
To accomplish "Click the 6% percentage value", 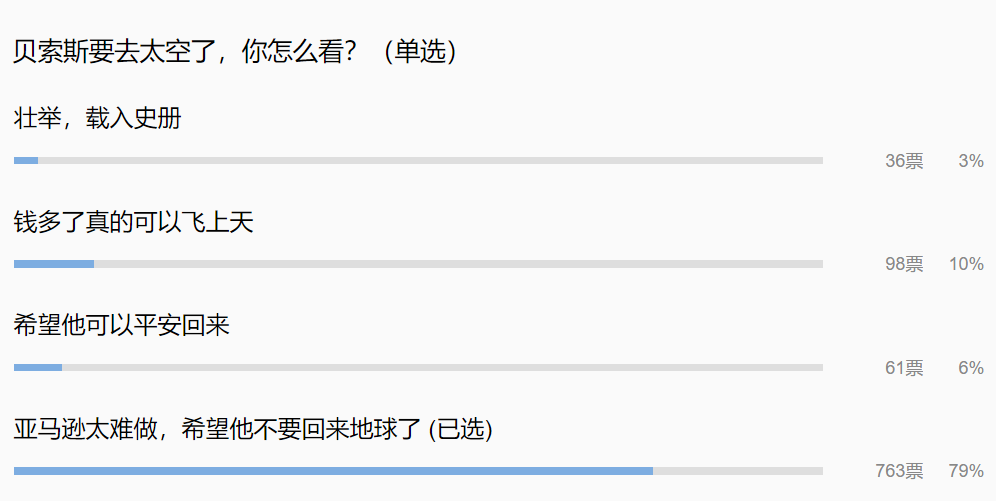I will pyautogui.click(x=970, y=369).
